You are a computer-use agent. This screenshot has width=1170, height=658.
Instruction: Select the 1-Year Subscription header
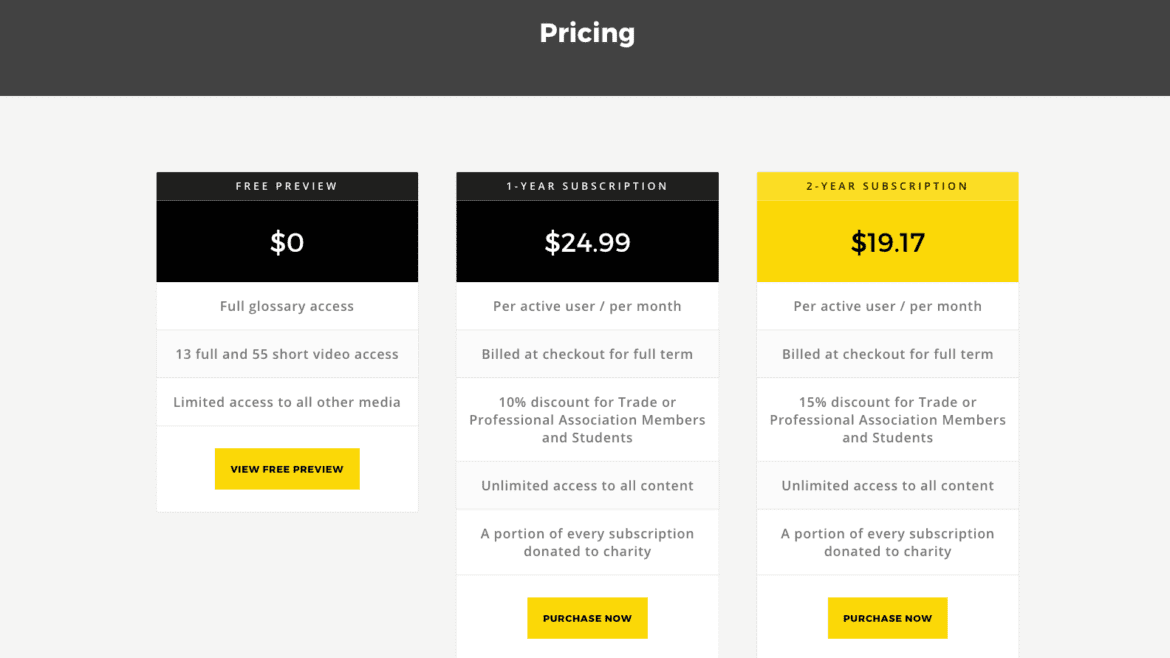(x=587, y=187)
